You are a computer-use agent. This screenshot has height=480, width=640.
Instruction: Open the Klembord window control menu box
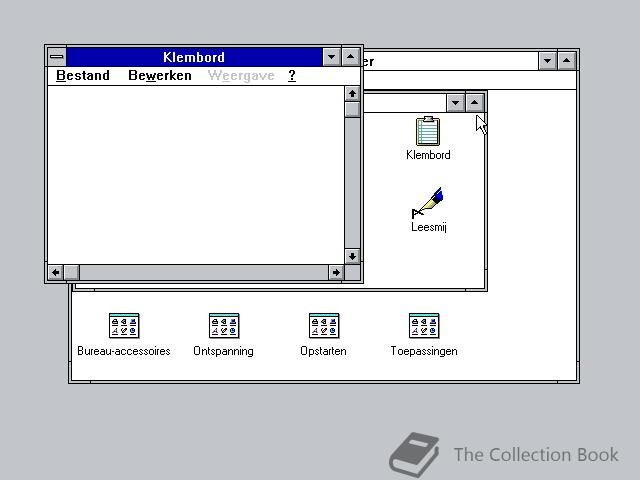57,57
